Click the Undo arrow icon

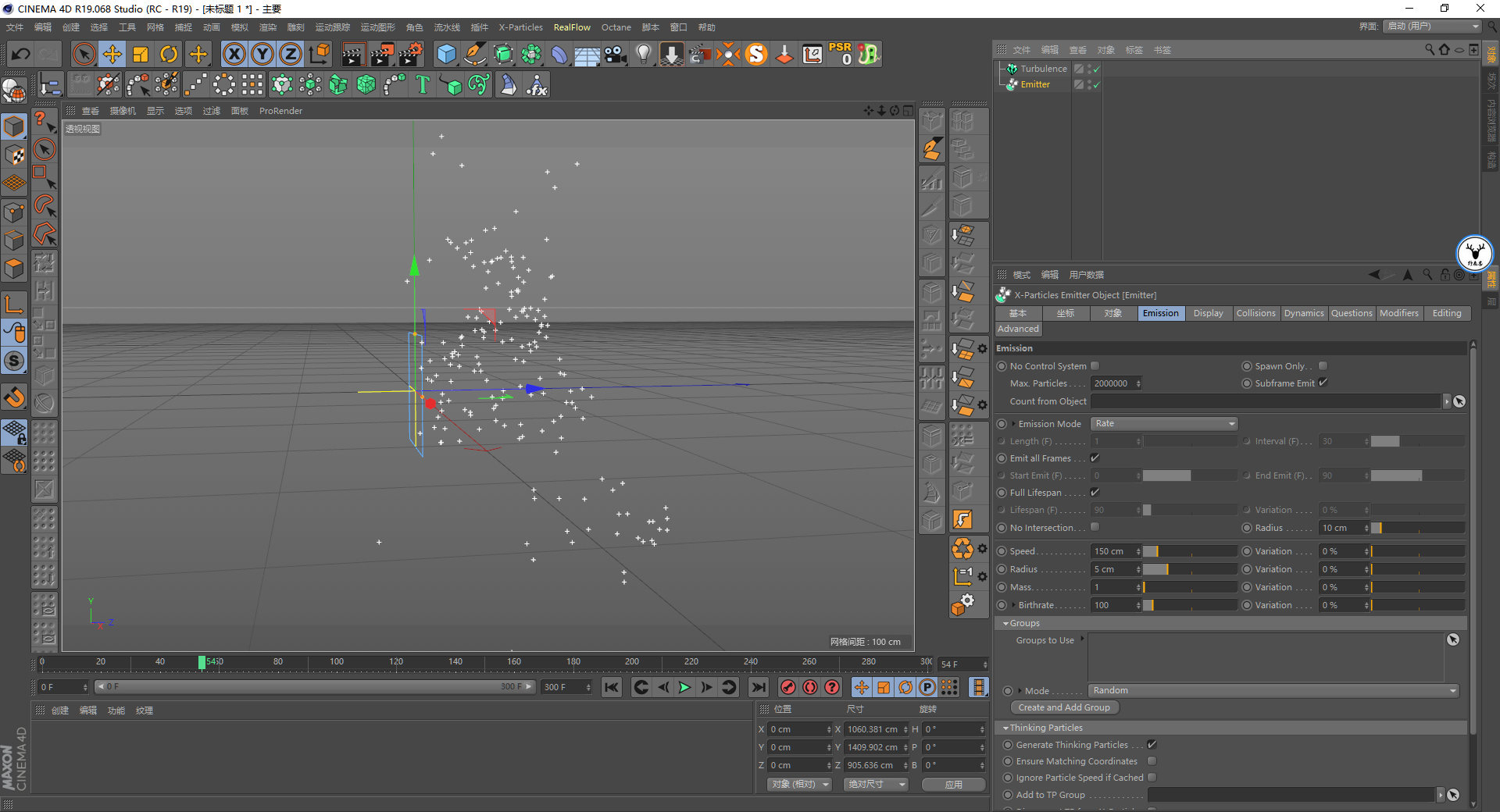21,54
